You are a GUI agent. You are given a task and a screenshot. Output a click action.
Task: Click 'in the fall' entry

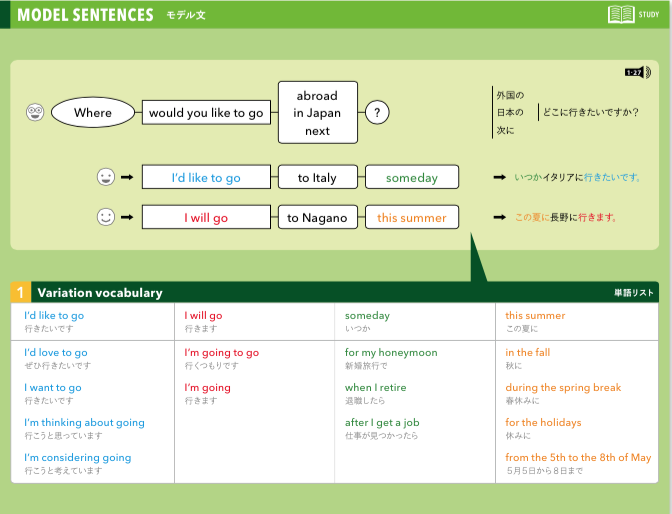(x=528, y=353)
